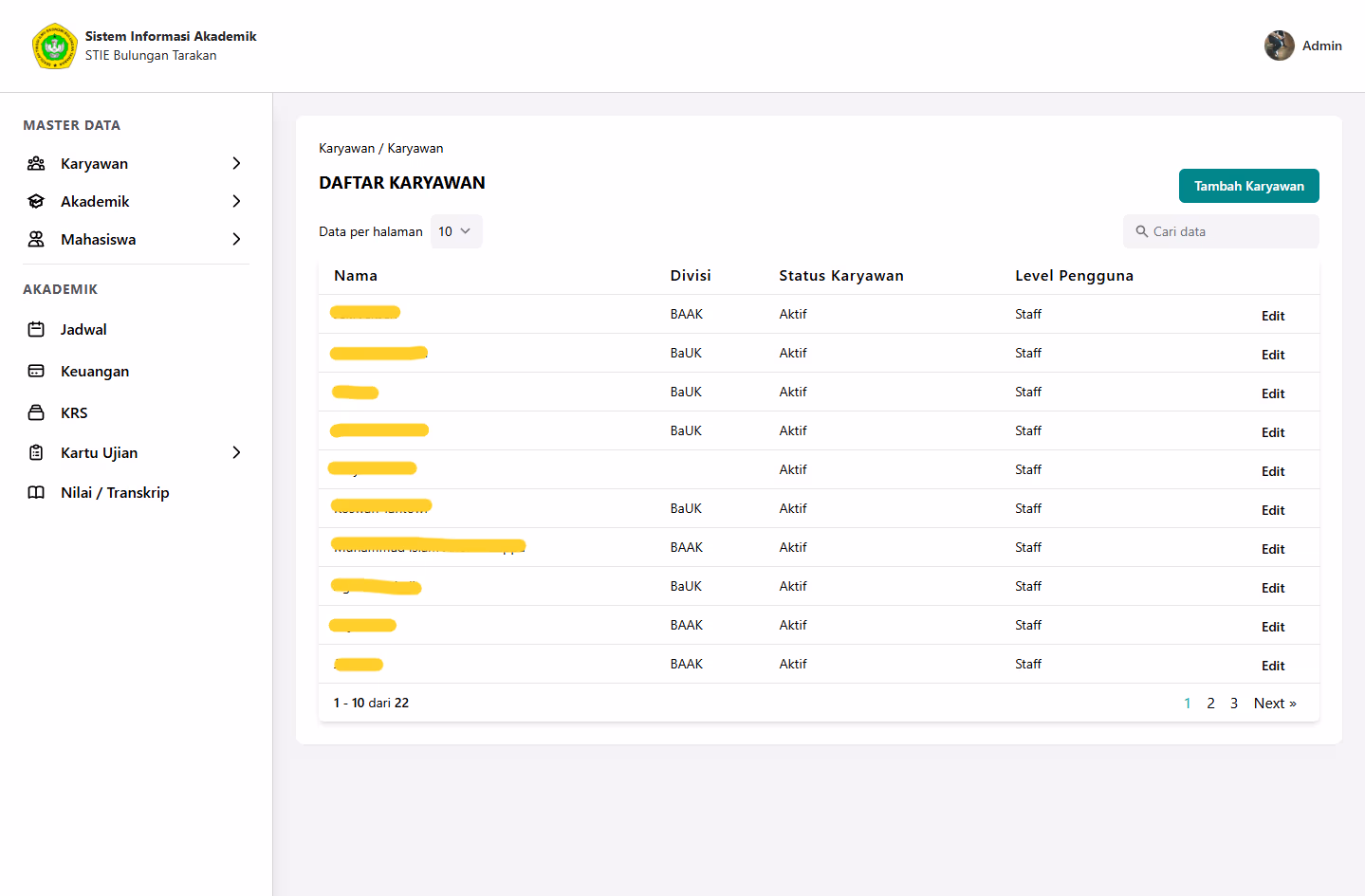Open the Jadwal menu item
The image size is (1365, 896).
pos(83,330)
